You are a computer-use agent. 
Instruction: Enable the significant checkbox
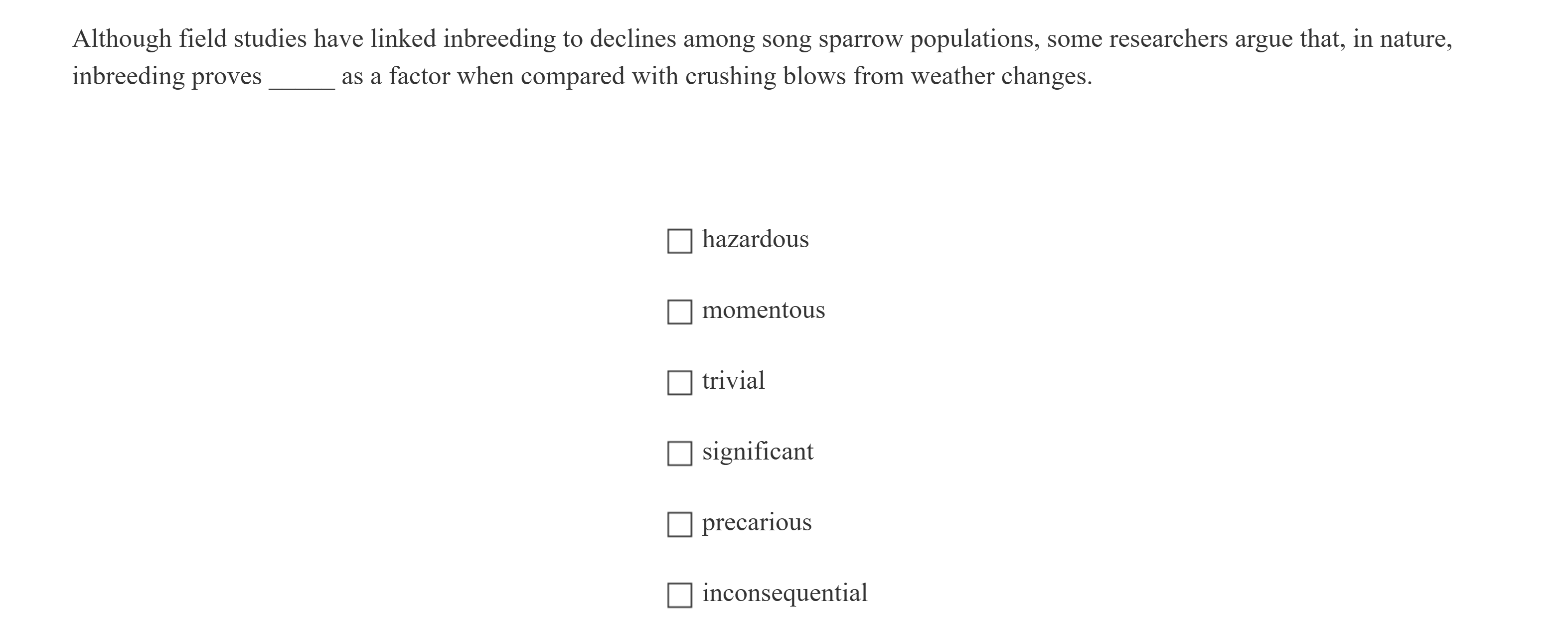coord(679,453)
